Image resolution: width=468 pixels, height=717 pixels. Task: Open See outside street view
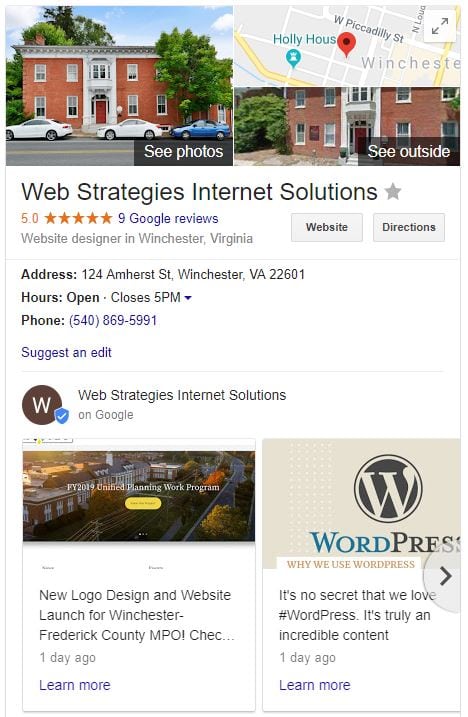pos(409,151)
